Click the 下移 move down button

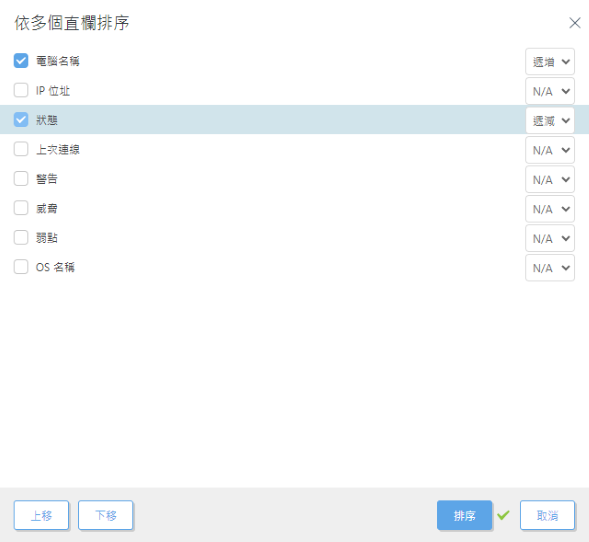pyautogui.click(x=106, y=515)
